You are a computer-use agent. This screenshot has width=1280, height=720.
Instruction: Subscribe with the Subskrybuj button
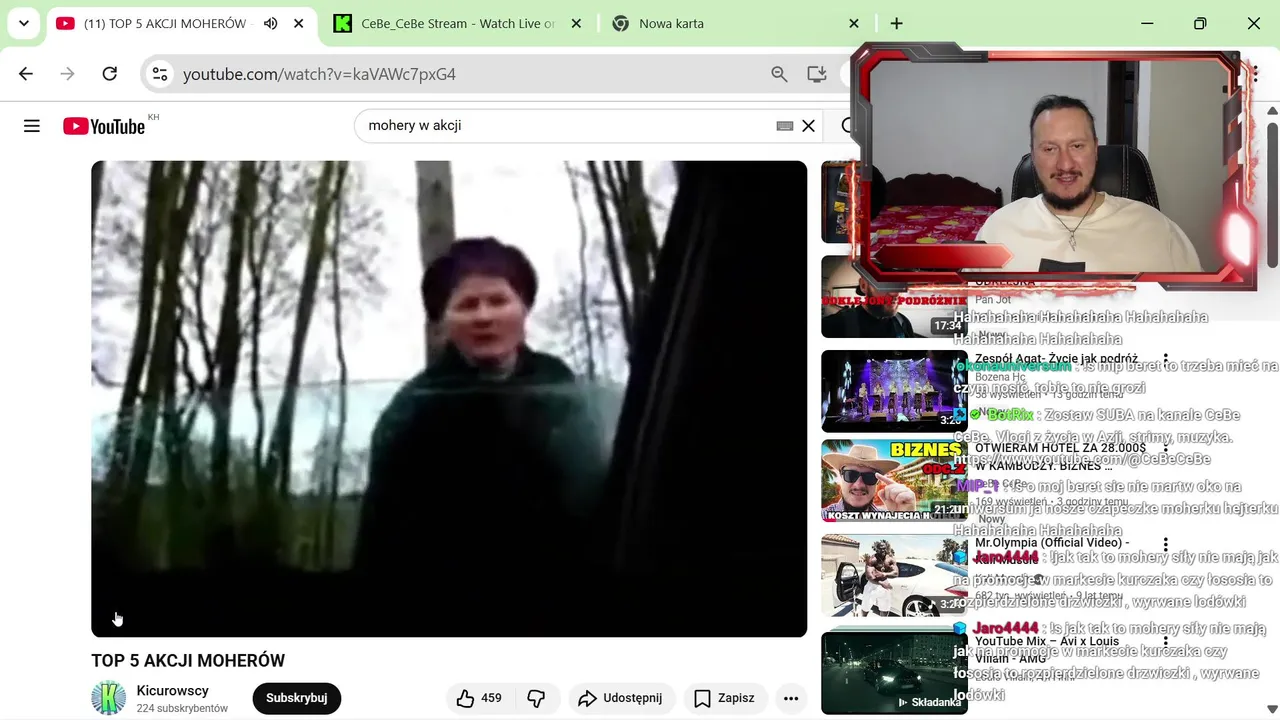297,698
